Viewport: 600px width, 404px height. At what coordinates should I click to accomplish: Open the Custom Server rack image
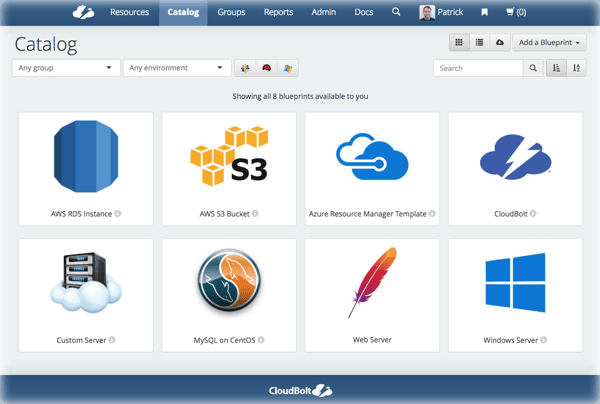(86, 282)
